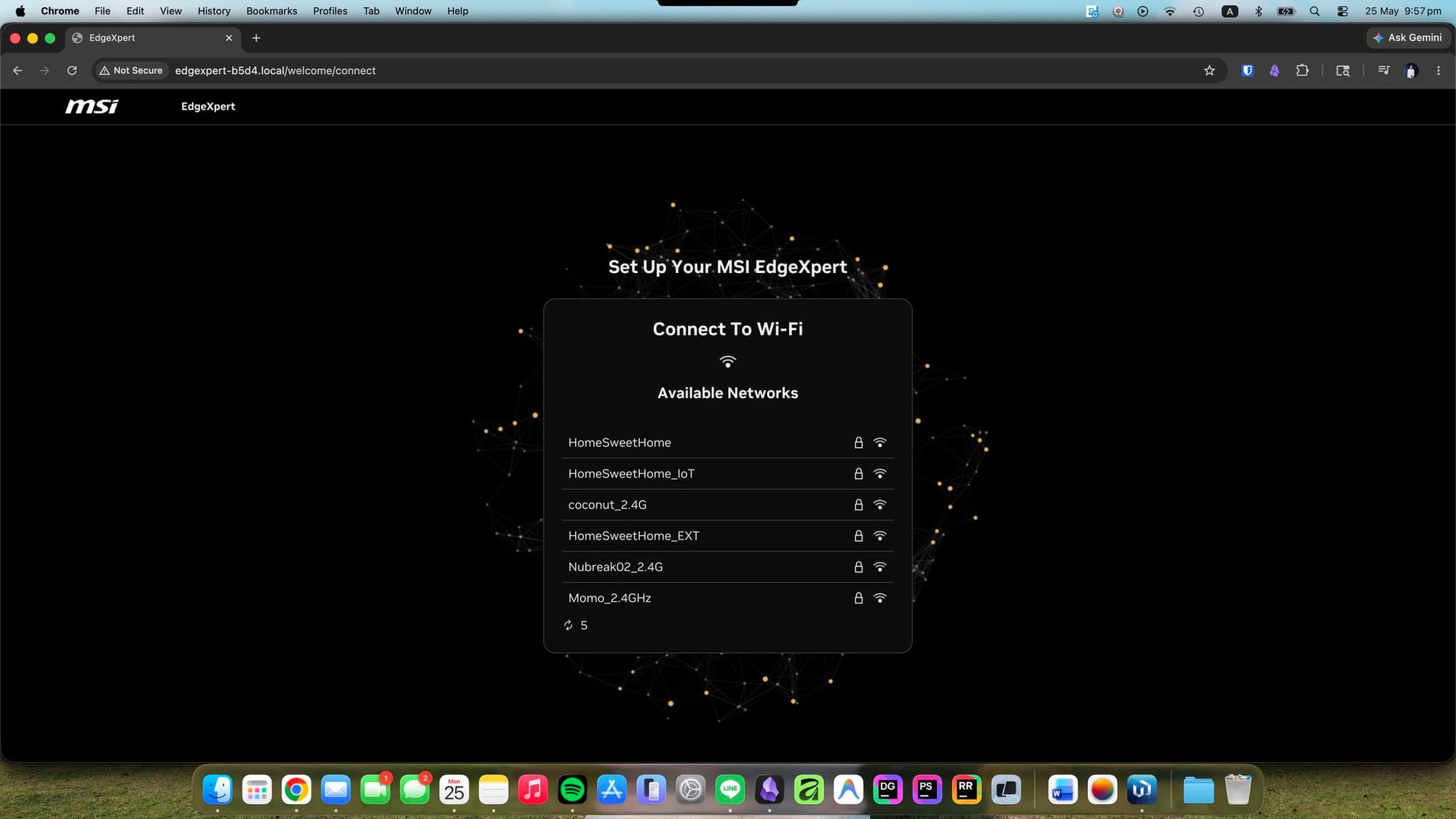The image size is (1456, 819).
Task: Reload the current page
Action: point(72,71)
